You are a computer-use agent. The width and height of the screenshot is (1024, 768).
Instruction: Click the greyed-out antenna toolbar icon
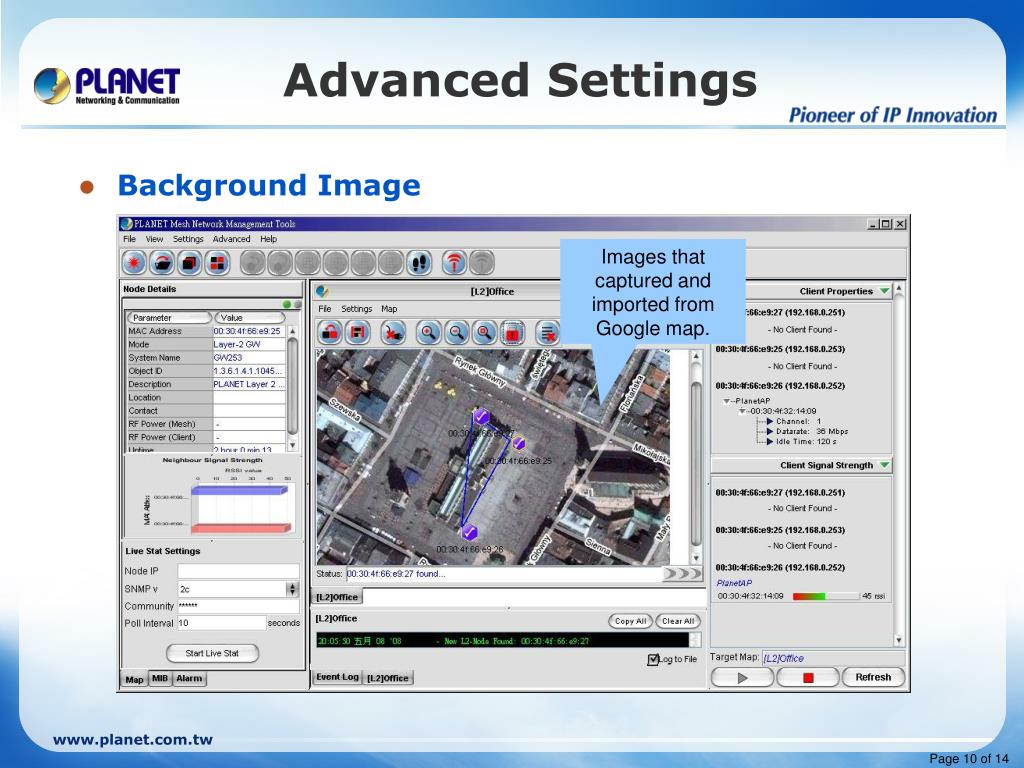coord(482,263)
